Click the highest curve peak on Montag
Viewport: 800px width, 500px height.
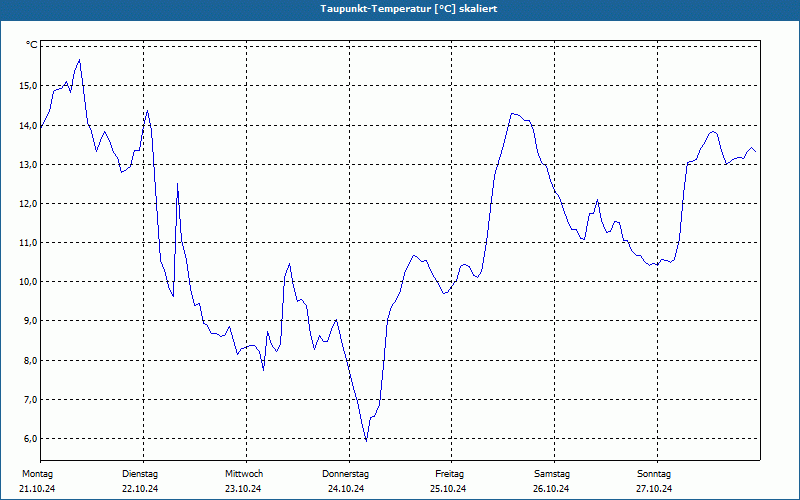click(x=80, y=60)
